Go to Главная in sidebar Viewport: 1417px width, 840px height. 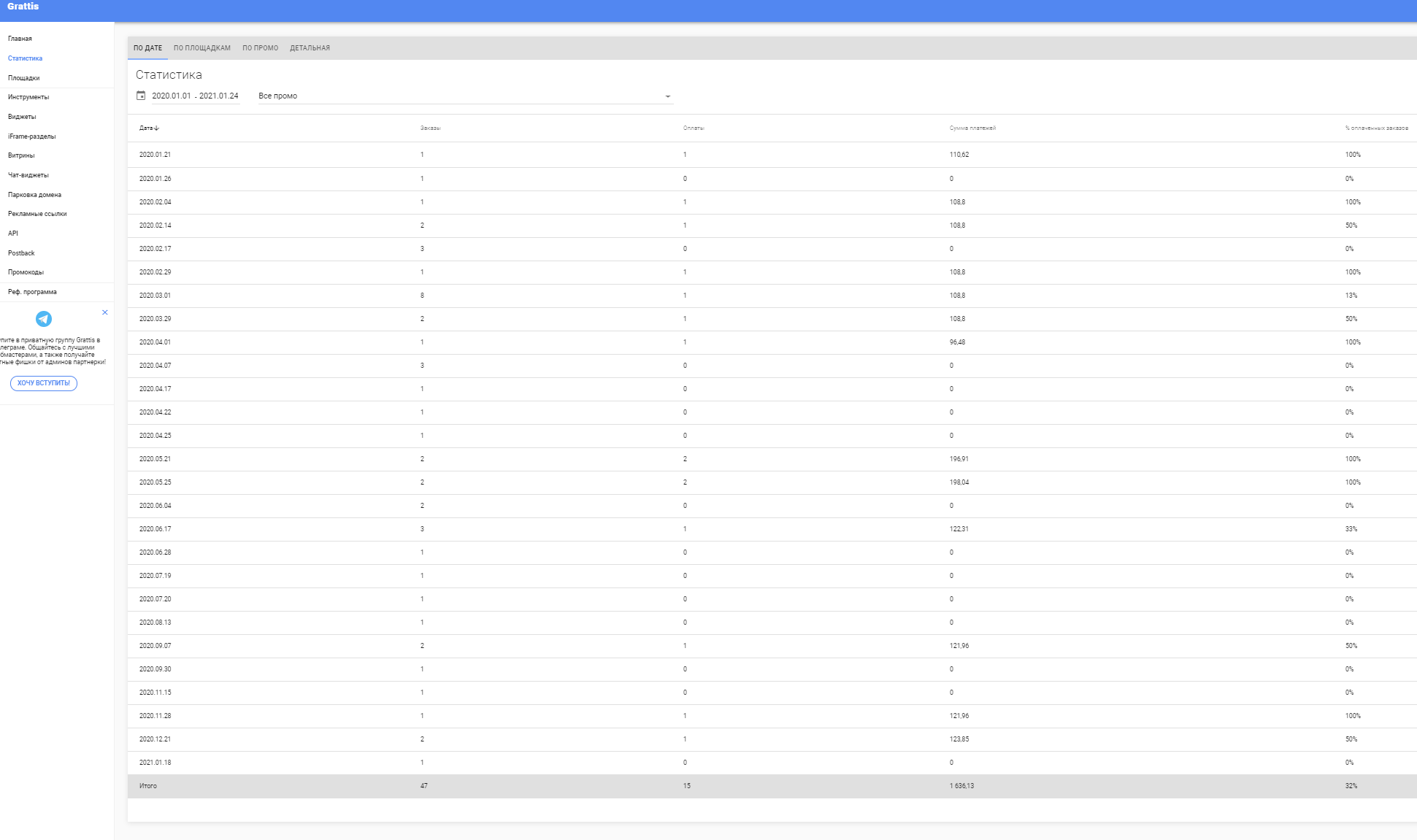pyautogui.click(x=20, y=39)
